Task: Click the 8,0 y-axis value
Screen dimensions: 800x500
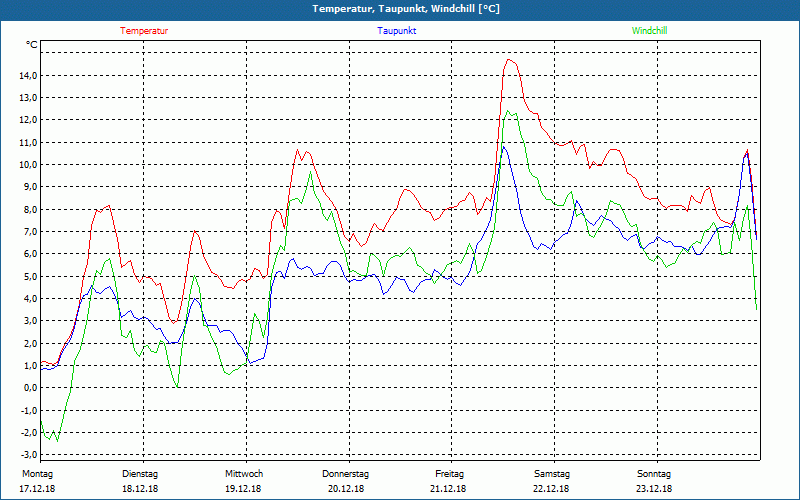Action: pyautogui.click(x=31, y=209)
